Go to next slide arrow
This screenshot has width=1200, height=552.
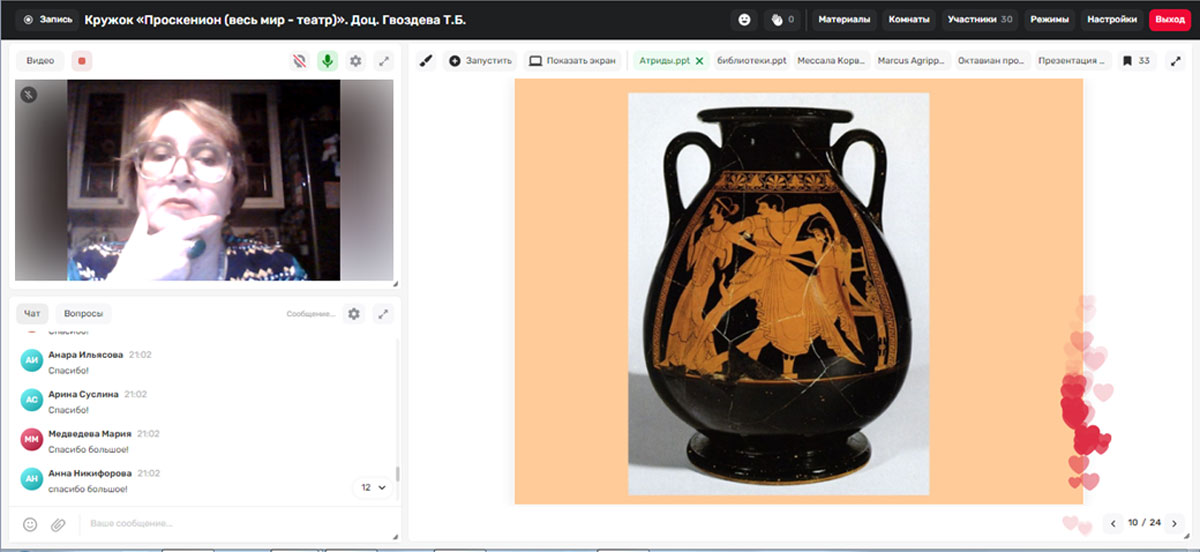tap(1175, 523)
